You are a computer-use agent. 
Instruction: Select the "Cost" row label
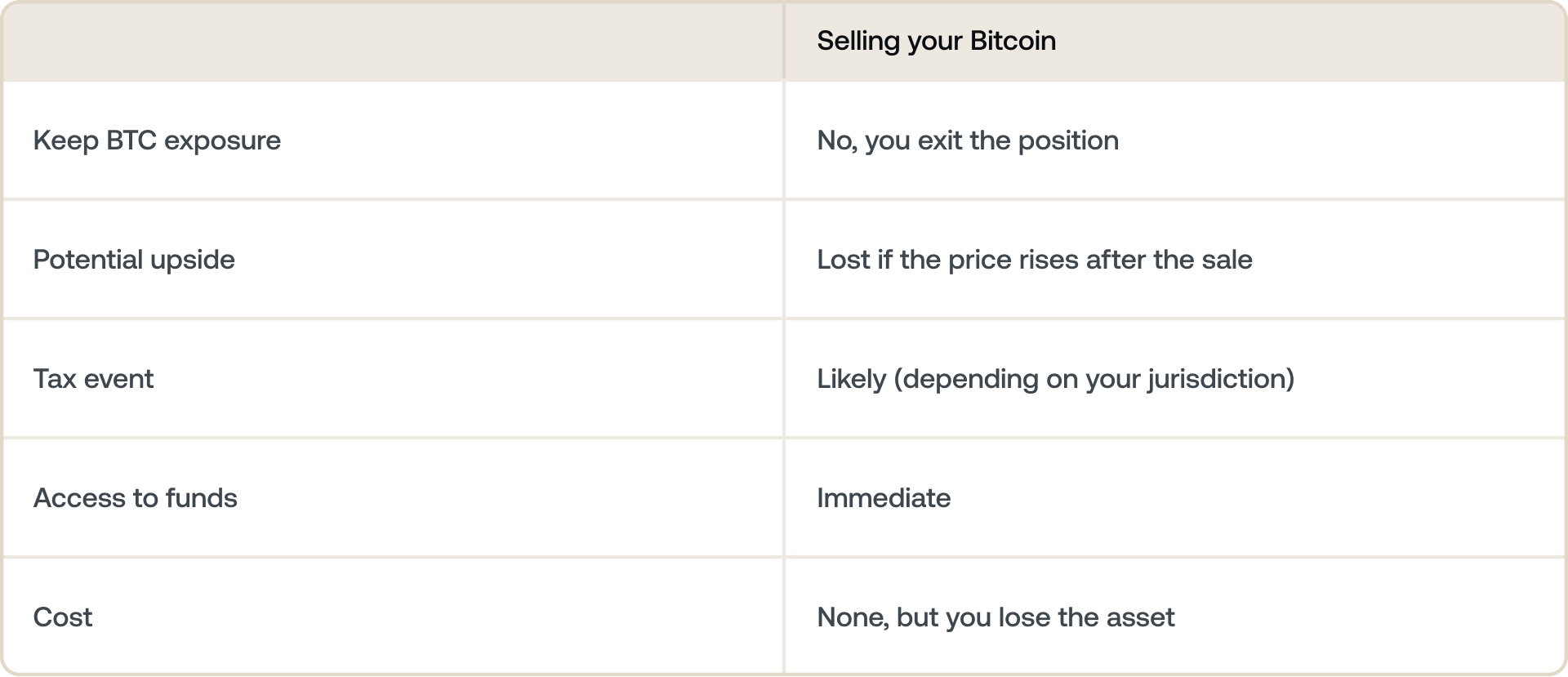coord(63,617)
